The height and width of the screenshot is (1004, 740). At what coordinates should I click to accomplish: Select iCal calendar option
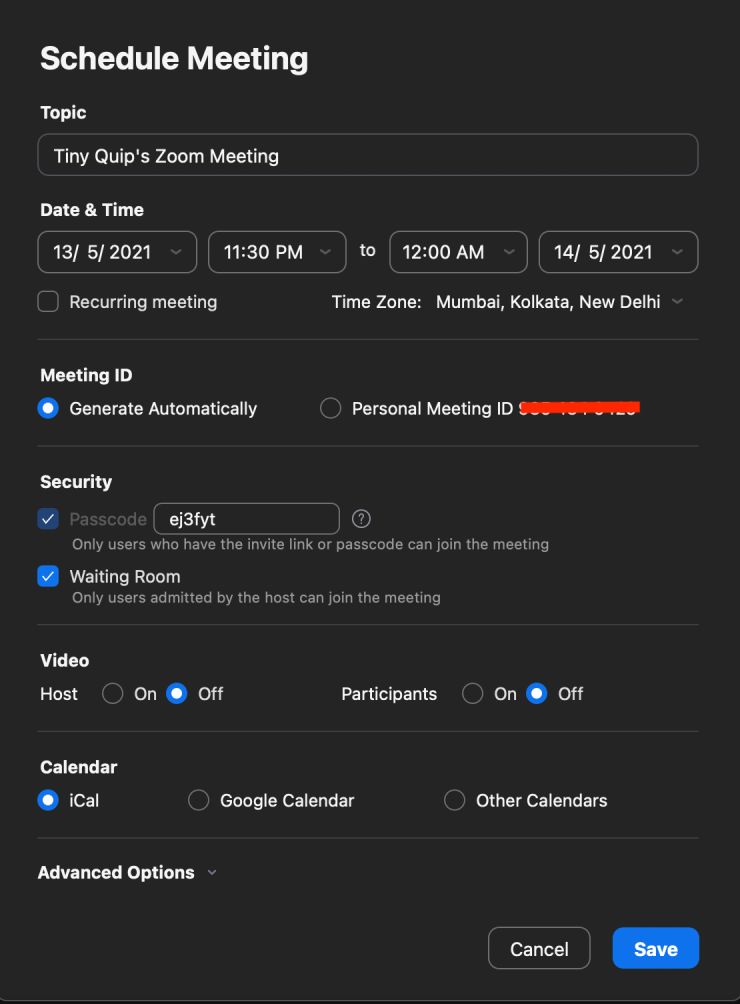48,800
